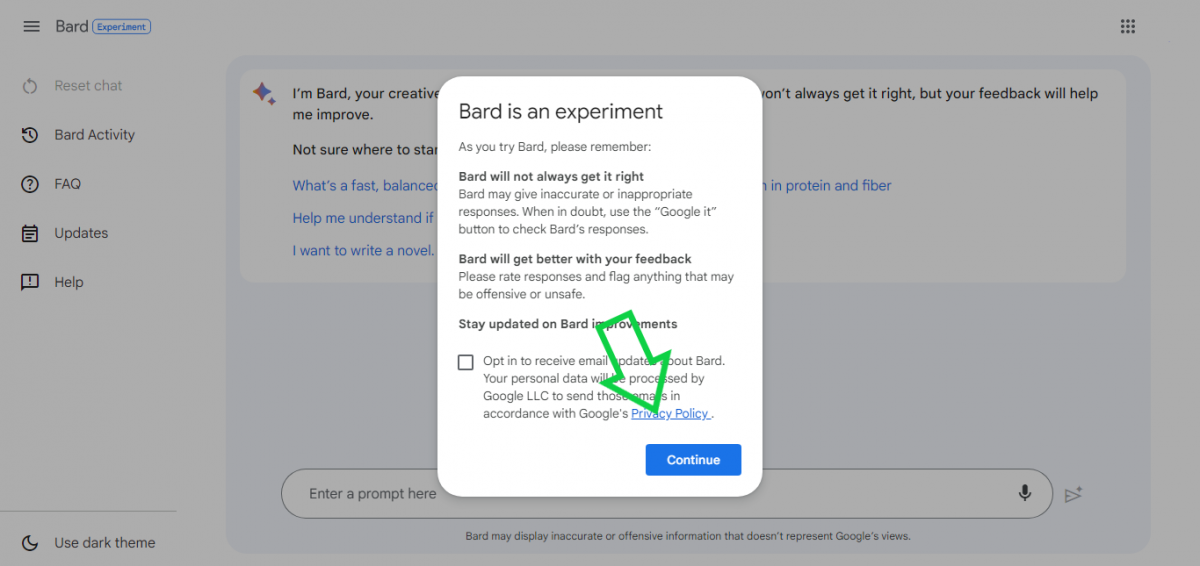Click the "I want to write a novel" suggestion
This screenshot has height=566, width=1200.
coord(364,250)
